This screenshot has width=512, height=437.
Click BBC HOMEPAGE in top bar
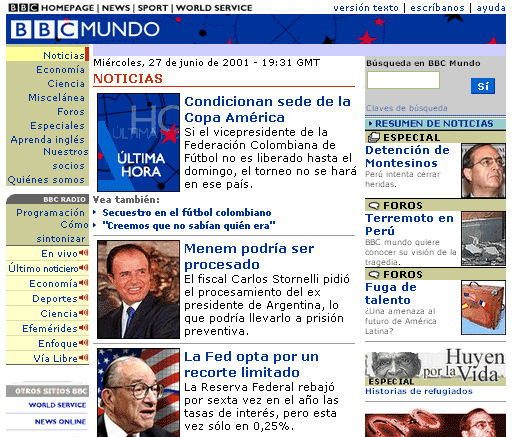pyautogui.click(x=51, y=8)
